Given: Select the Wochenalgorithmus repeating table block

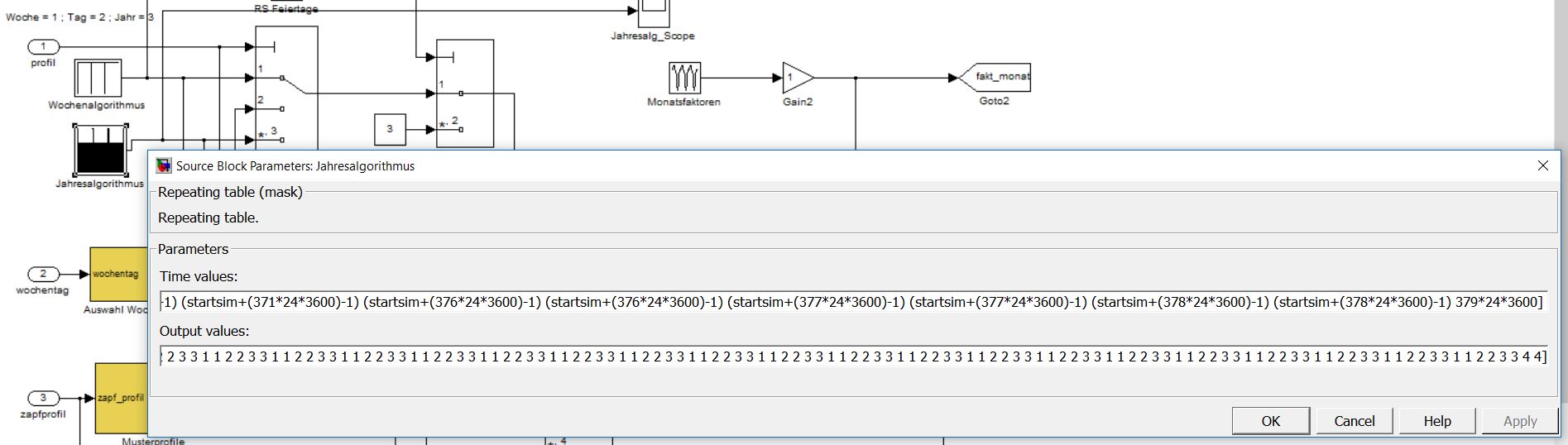Looking at the screenshot, I should click(x=98, y=78).
